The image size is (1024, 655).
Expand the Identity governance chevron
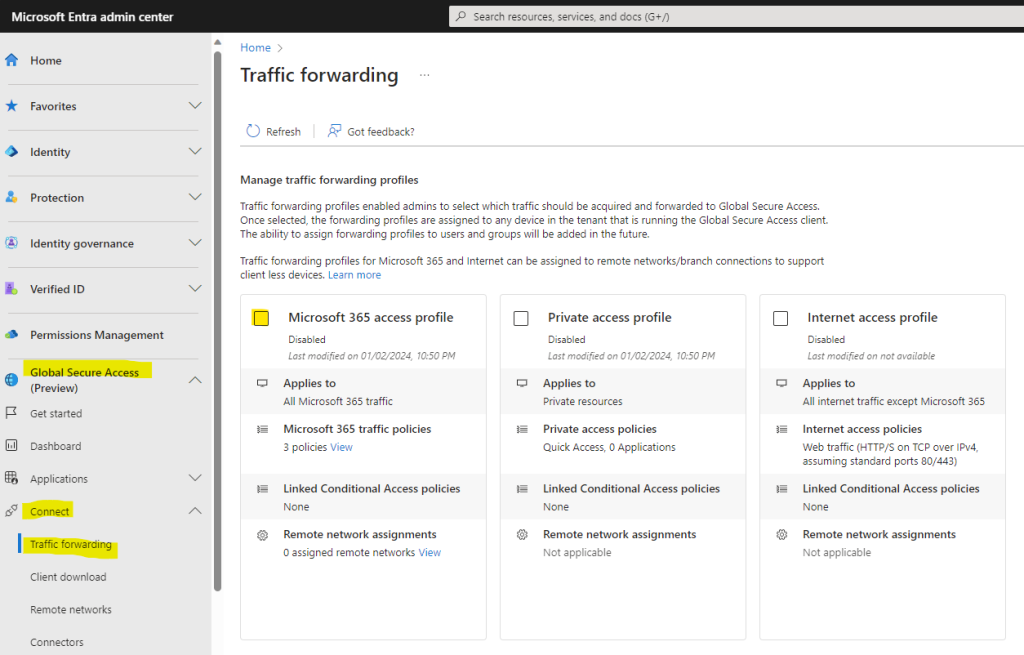195,242
